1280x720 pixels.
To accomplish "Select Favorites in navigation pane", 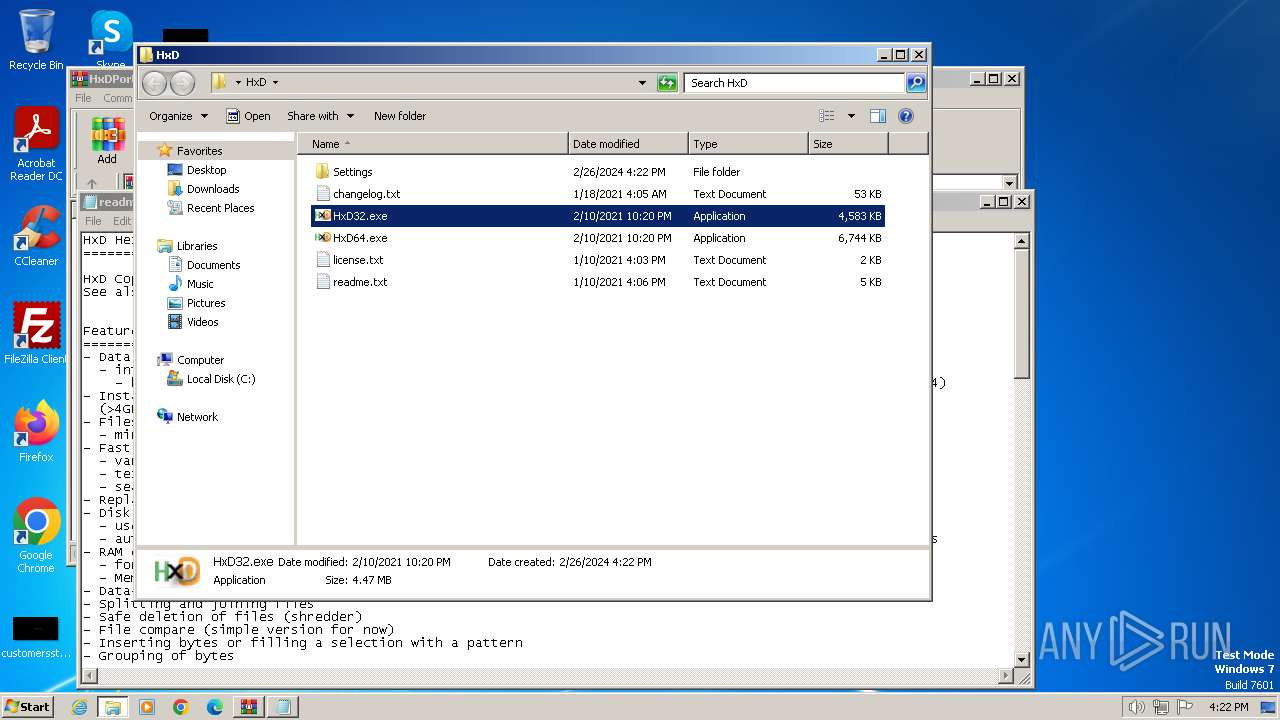I will coord(199,151).
